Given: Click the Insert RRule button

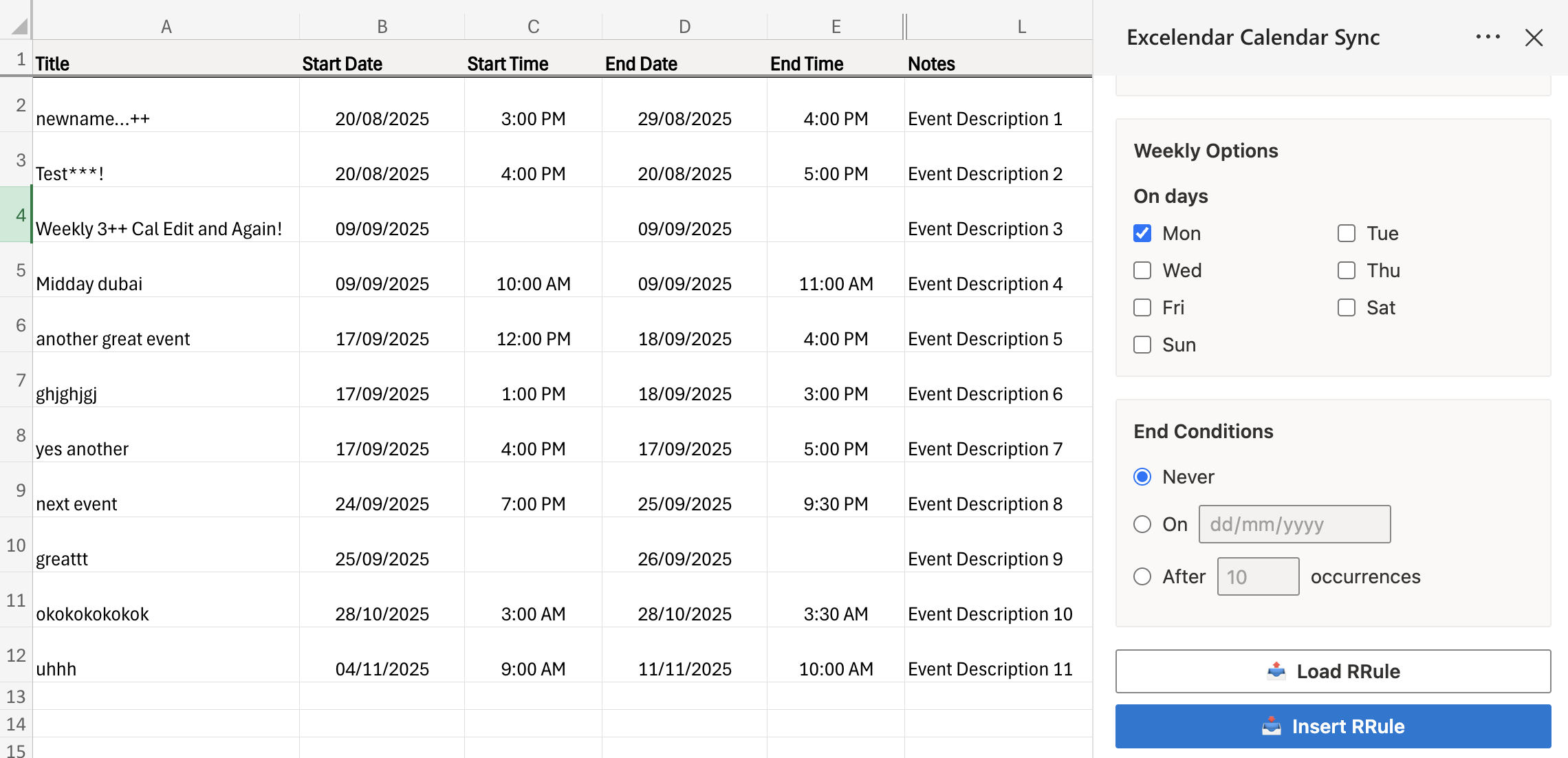Looking at the screenshot, I should pyautogui.click(x=1333, y=726).
